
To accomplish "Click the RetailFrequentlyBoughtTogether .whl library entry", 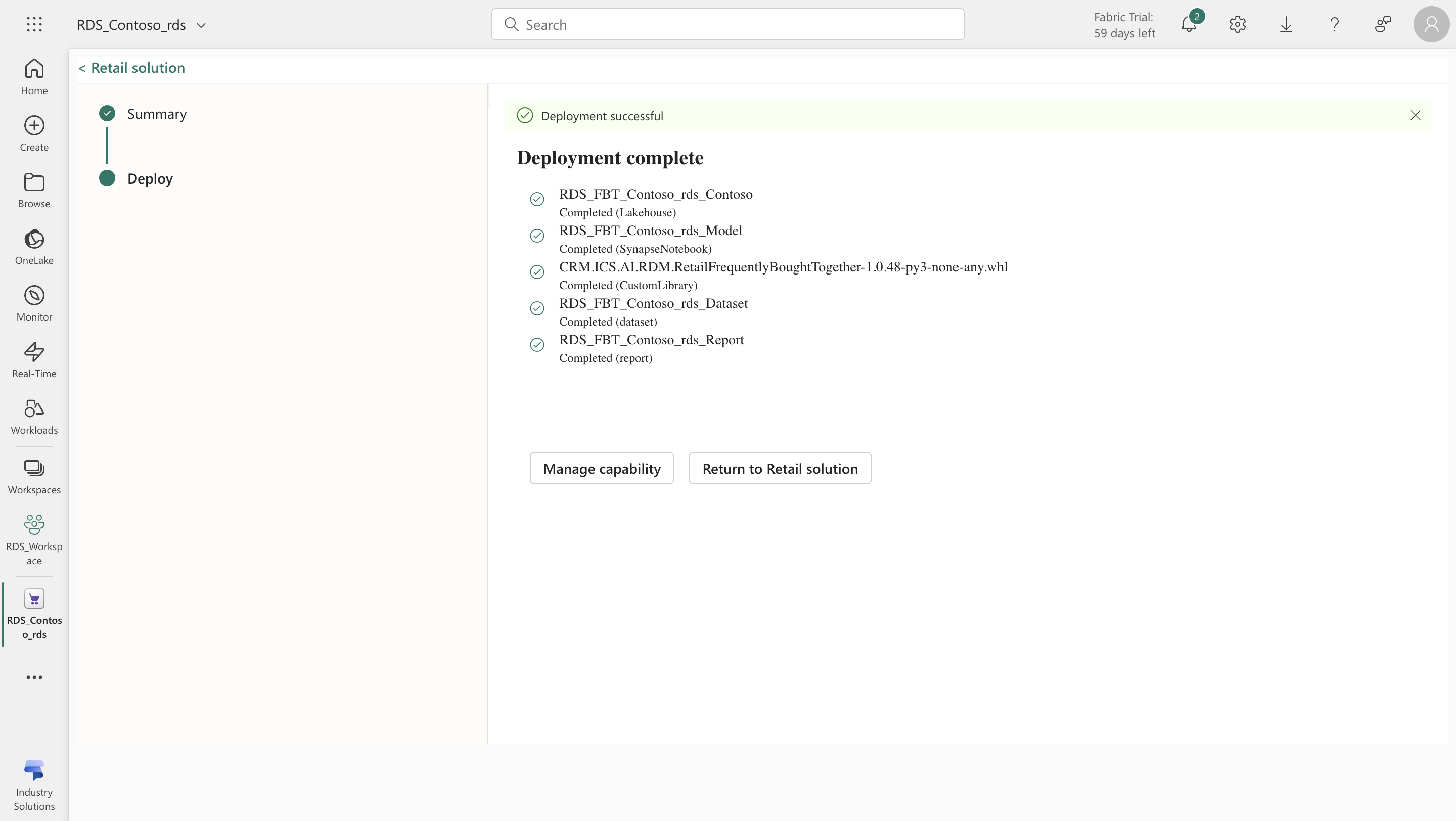I will (x=784, y=267).
